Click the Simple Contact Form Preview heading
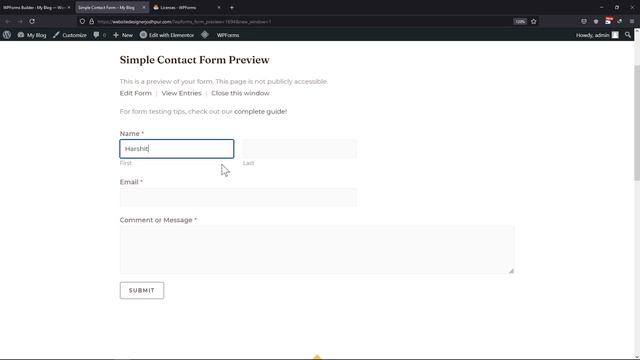This screenshot has width=640, height=360. (x=194, y=60)
